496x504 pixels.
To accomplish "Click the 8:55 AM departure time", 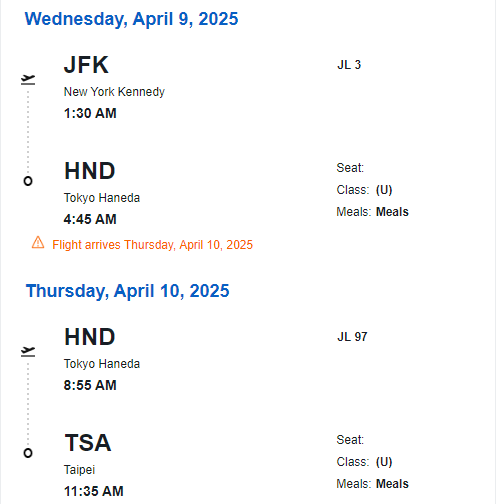I will coord(90,385).
